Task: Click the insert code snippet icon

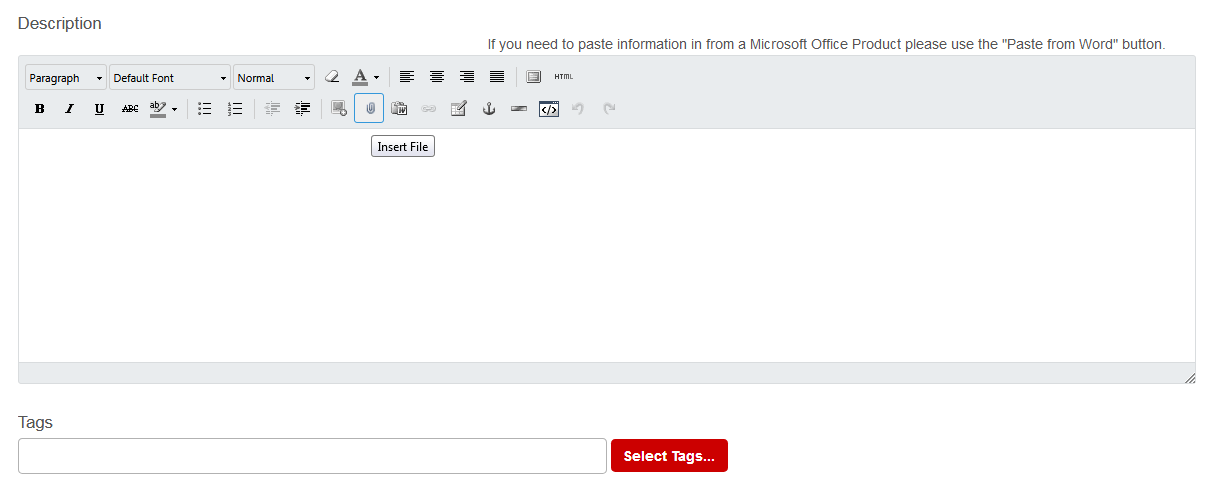Action: tap(549, 109)
